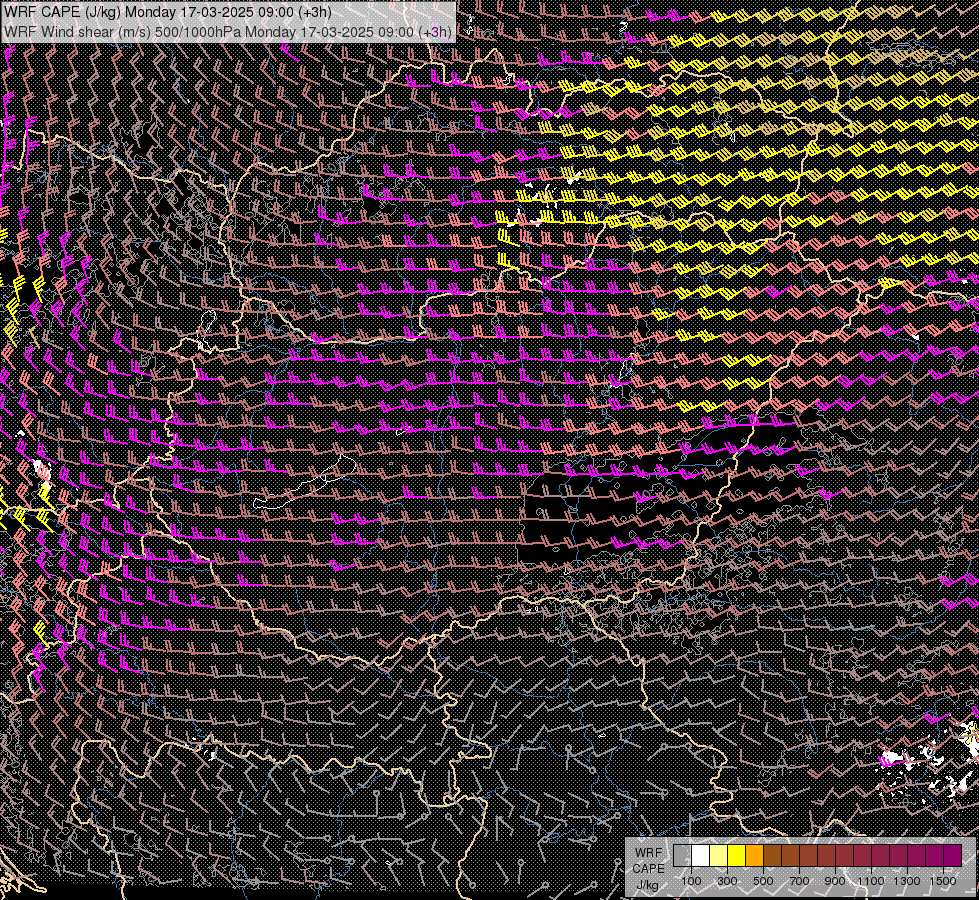Image resolution: width=979 pixels, height=900 pixels.
Task: Click the legend value 500
Action: [x=763, y=881]
